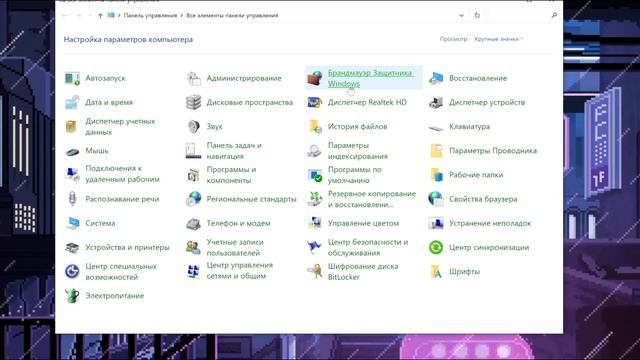Open the Центр специальных возможностей icon
The height and width of the screenshot is (360, 640).
point(72,271)
